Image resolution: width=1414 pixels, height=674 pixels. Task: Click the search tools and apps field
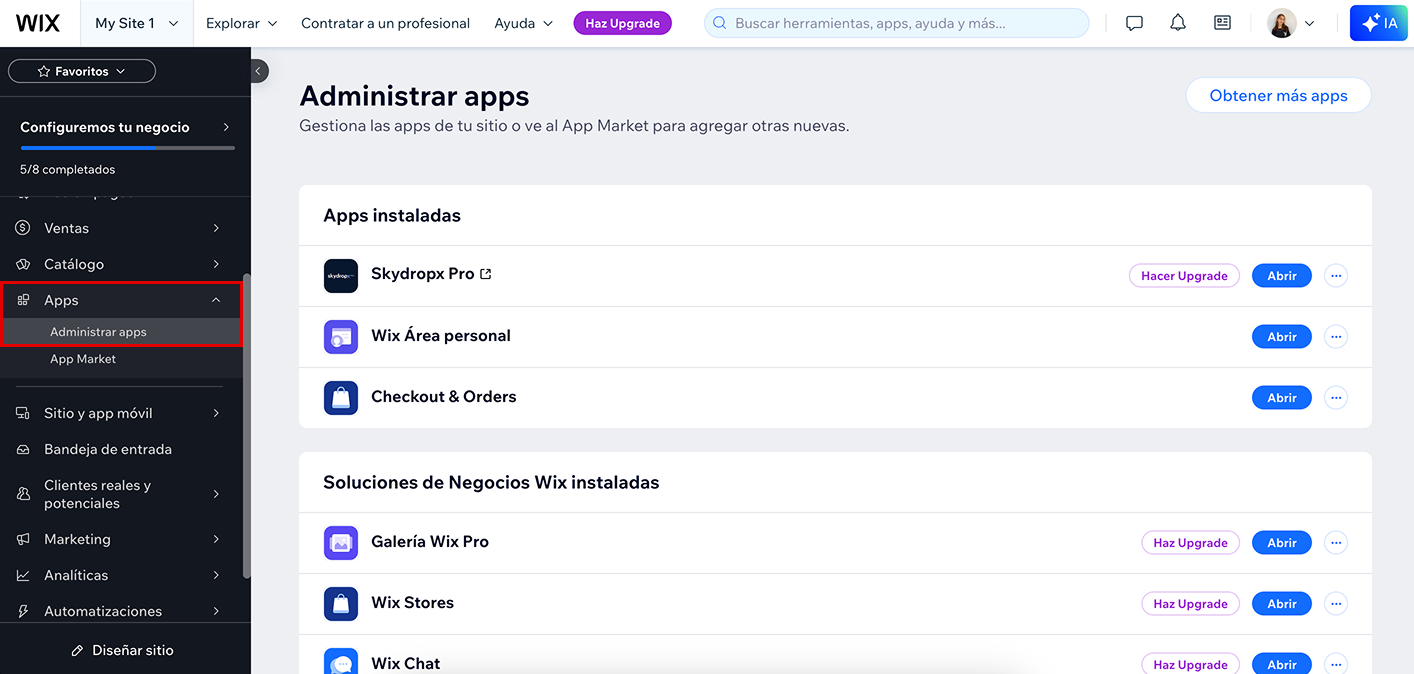click(896, 23)
